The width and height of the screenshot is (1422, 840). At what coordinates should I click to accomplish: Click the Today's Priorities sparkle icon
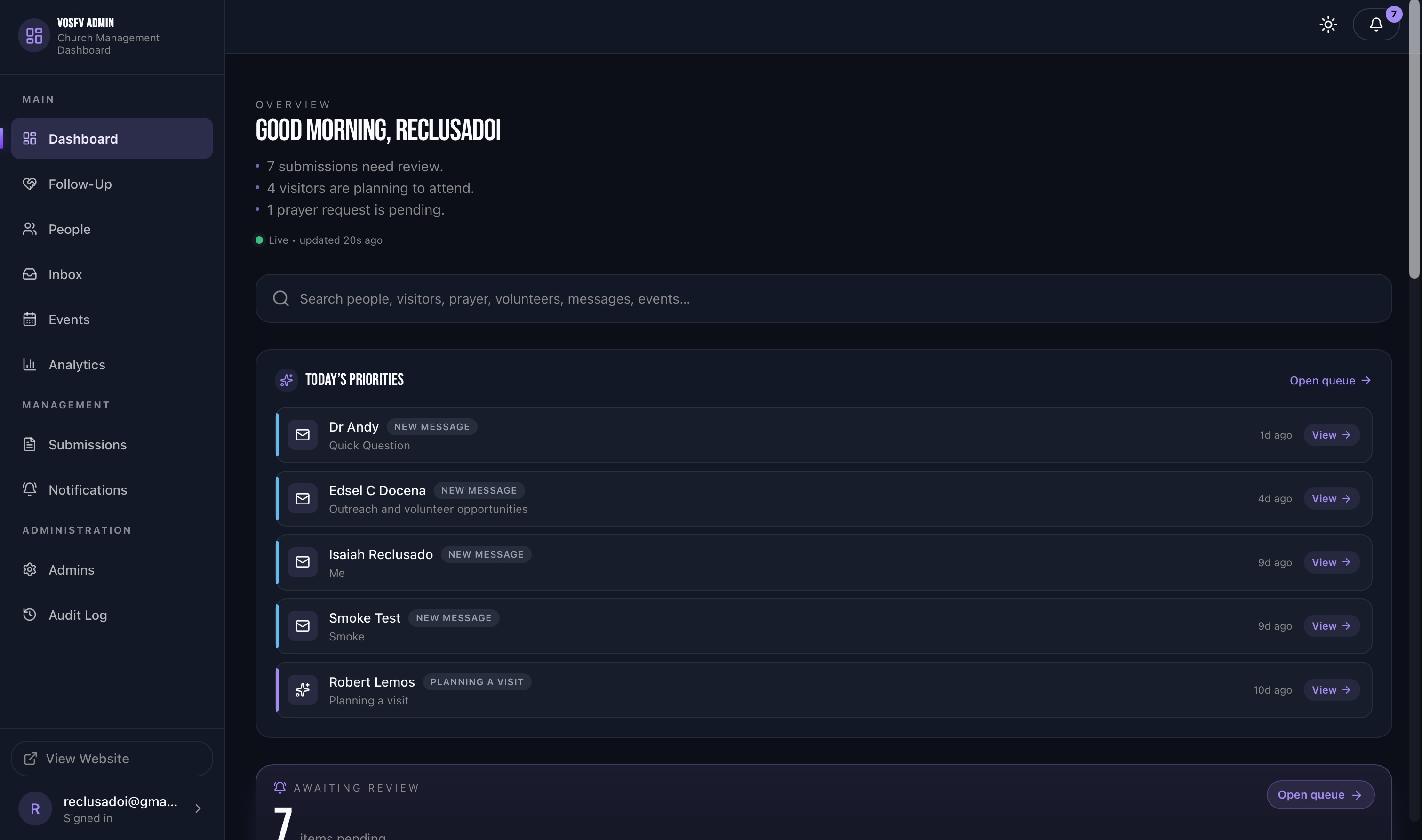(286, 380)
